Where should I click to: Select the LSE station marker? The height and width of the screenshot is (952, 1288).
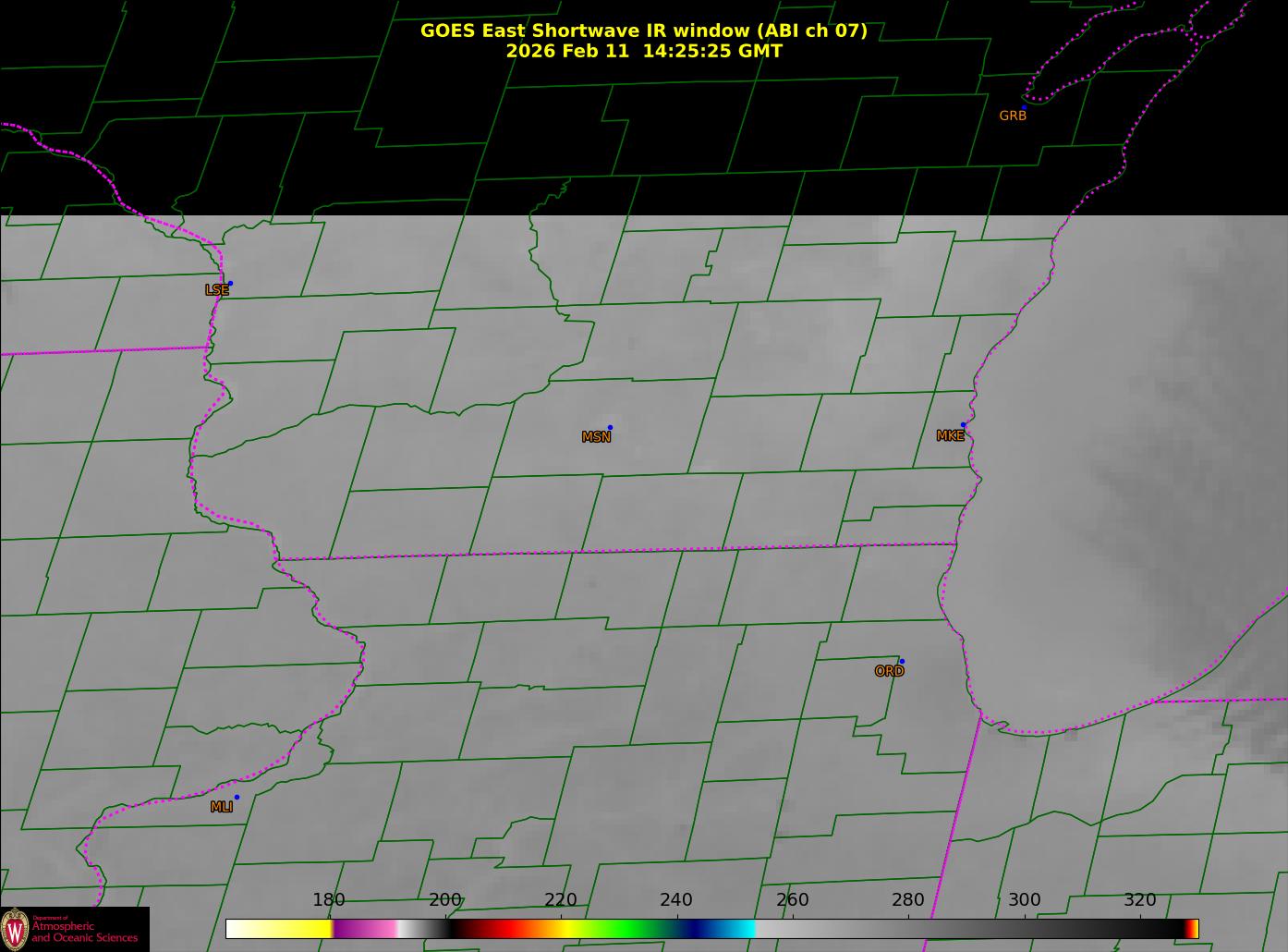[230, 283]
